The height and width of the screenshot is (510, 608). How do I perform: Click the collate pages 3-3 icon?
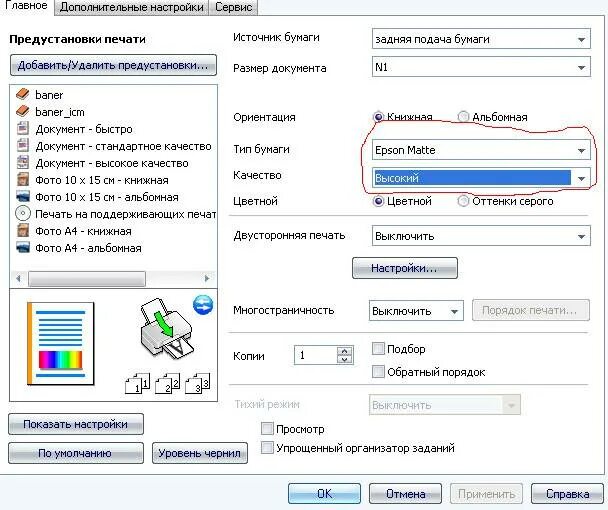click(x=198, y=383)
